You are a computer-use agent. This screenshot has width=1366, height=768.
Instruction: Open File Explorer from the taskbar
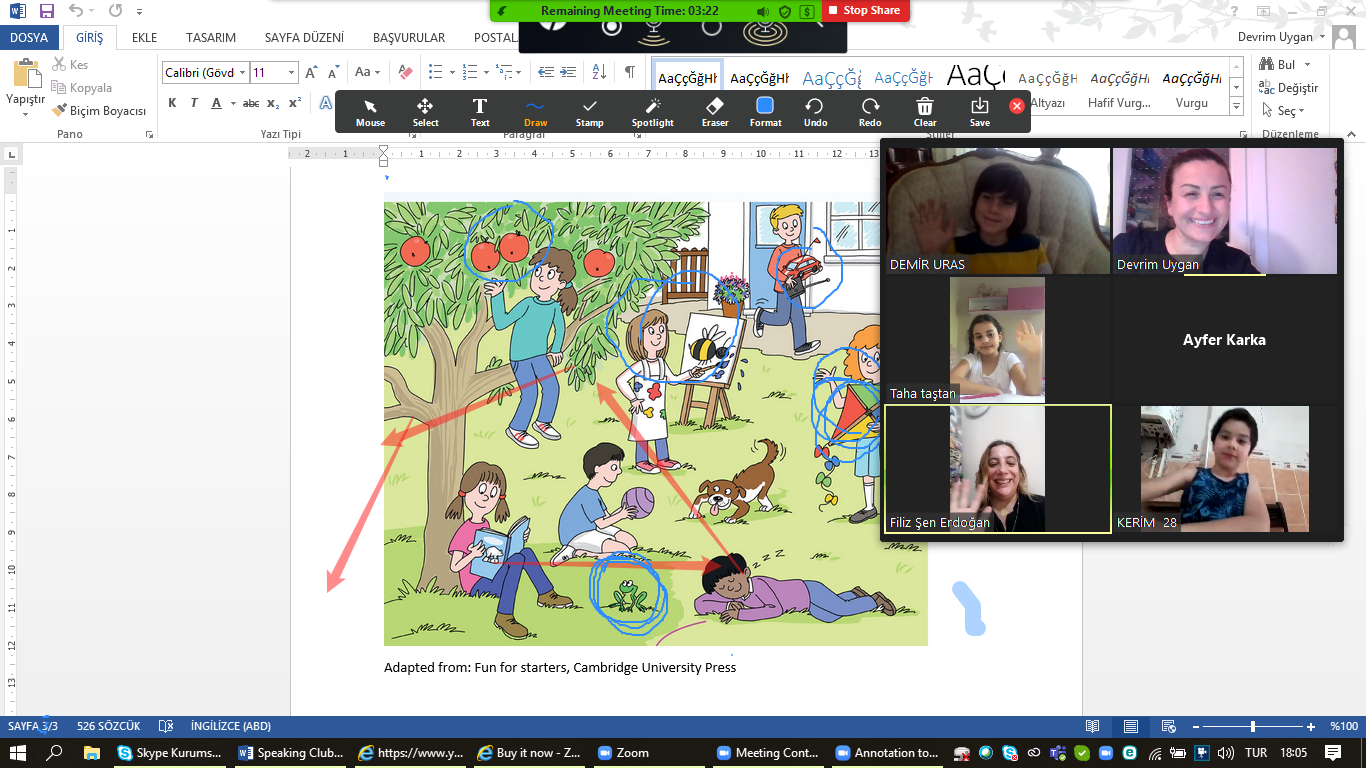pos(91,753)
